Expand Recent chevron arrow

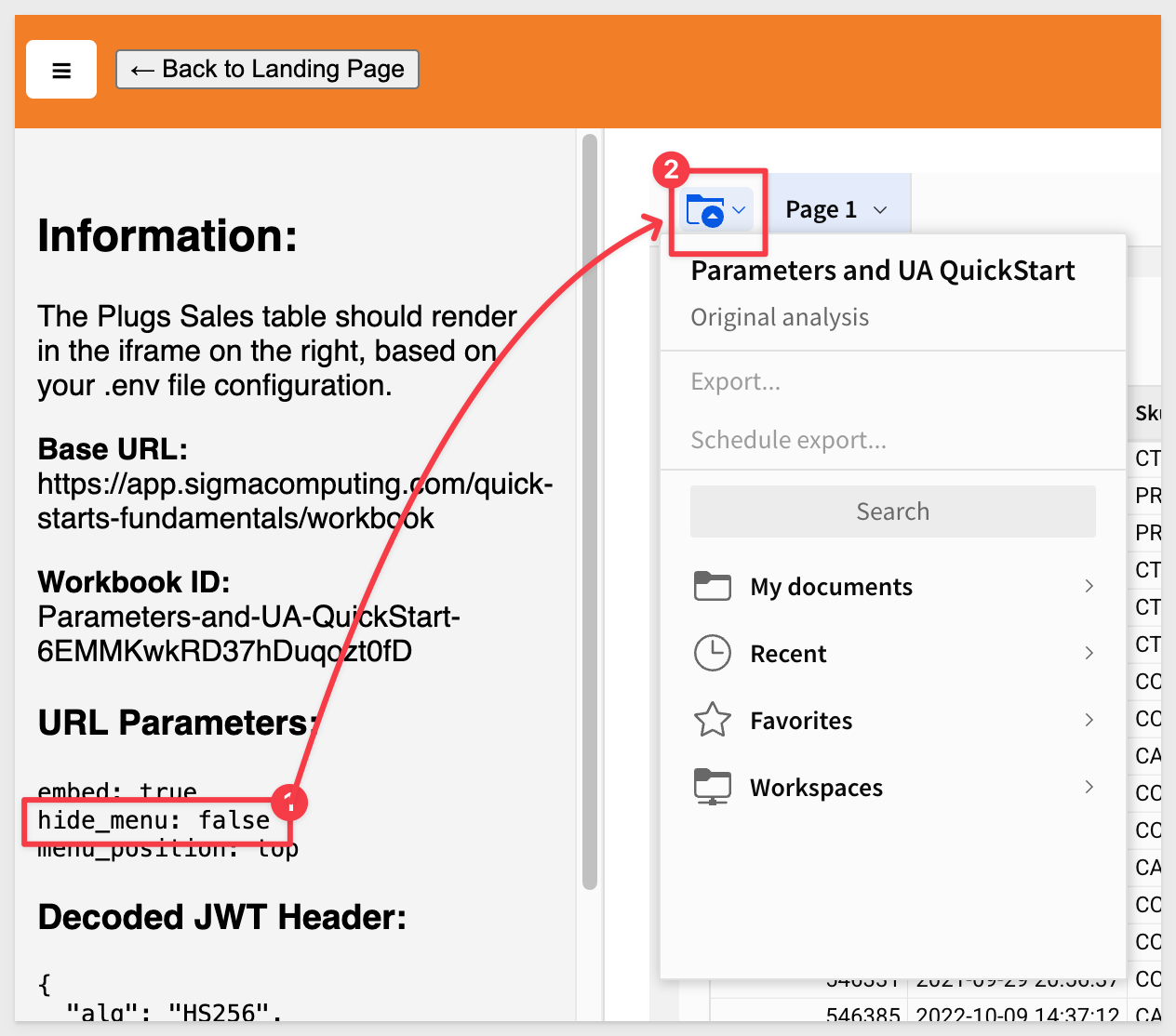coord(1089,653)
